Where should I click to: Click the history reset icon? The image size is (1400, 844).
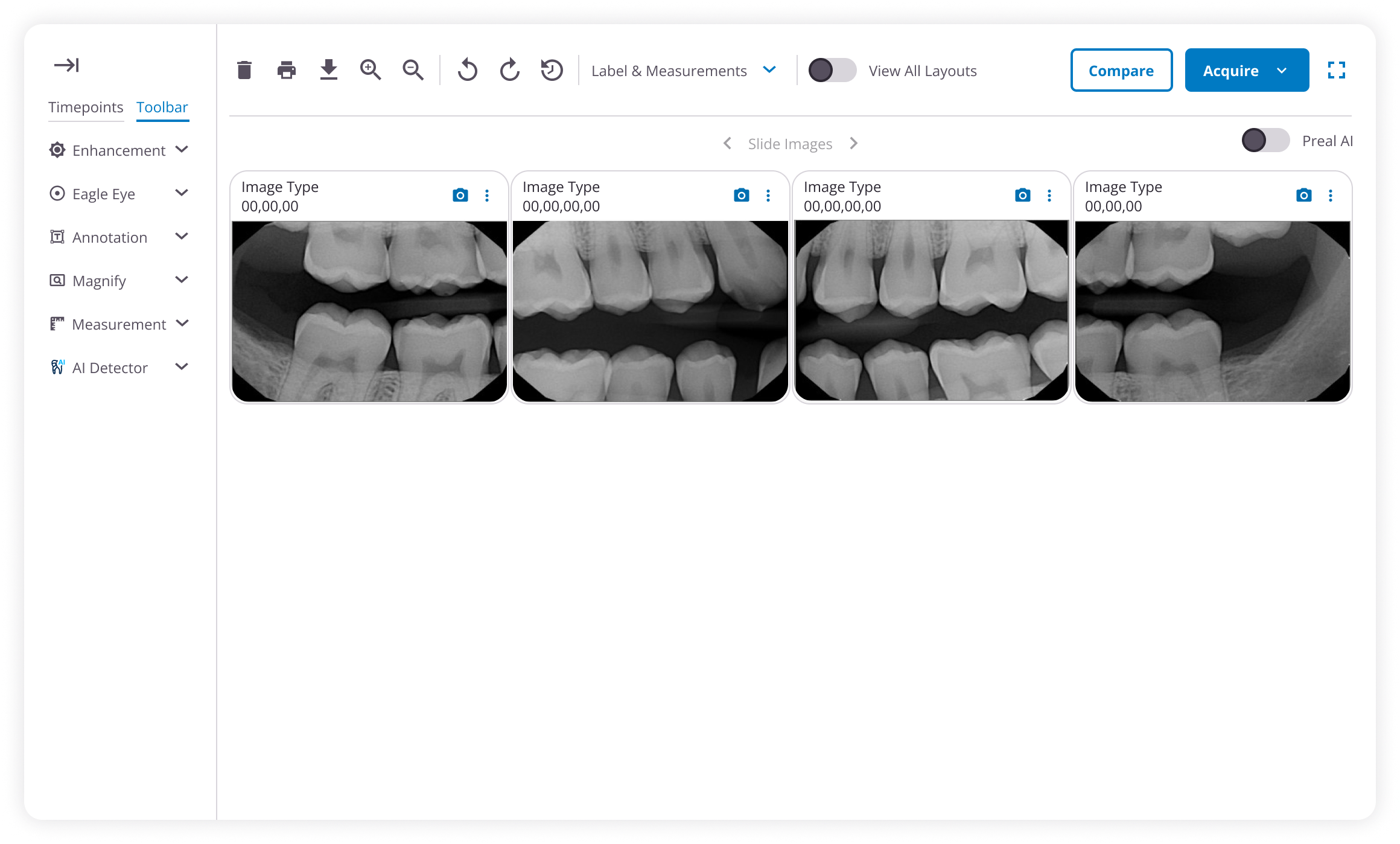552,70
